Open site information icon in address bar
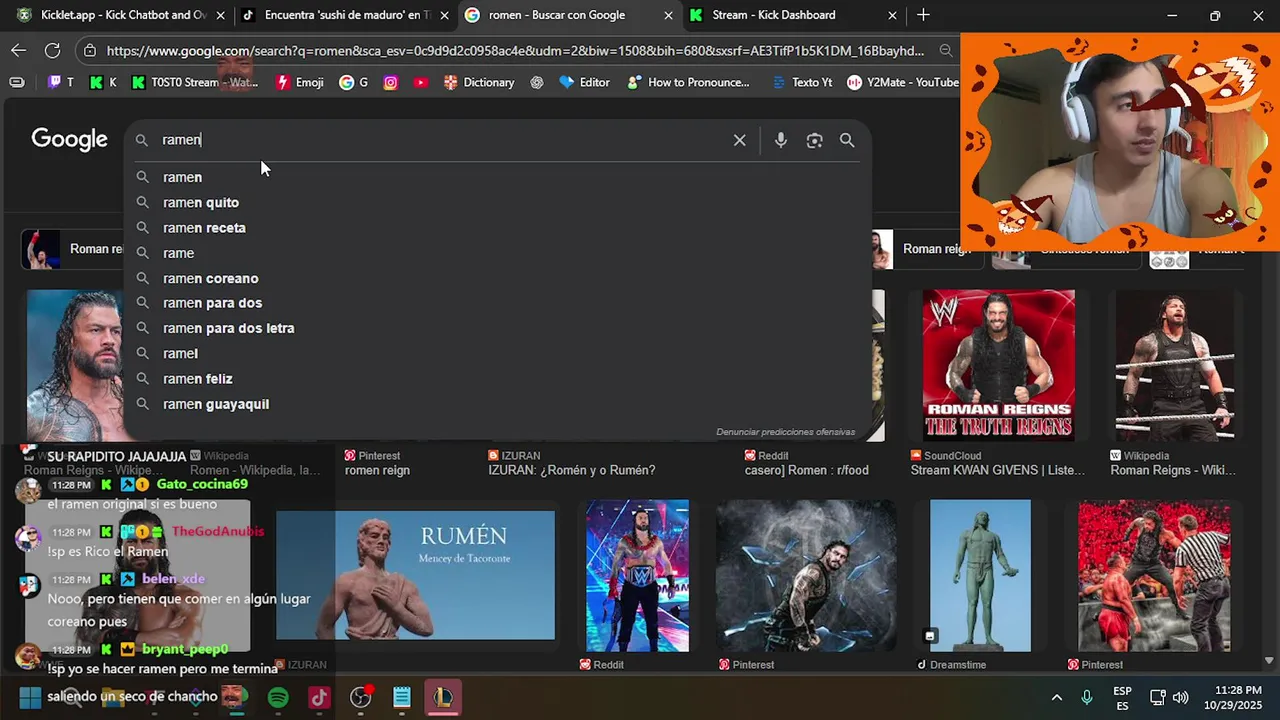Image resolution: width=1280 pixels, height=720 pixels. (x=90, y=50)
